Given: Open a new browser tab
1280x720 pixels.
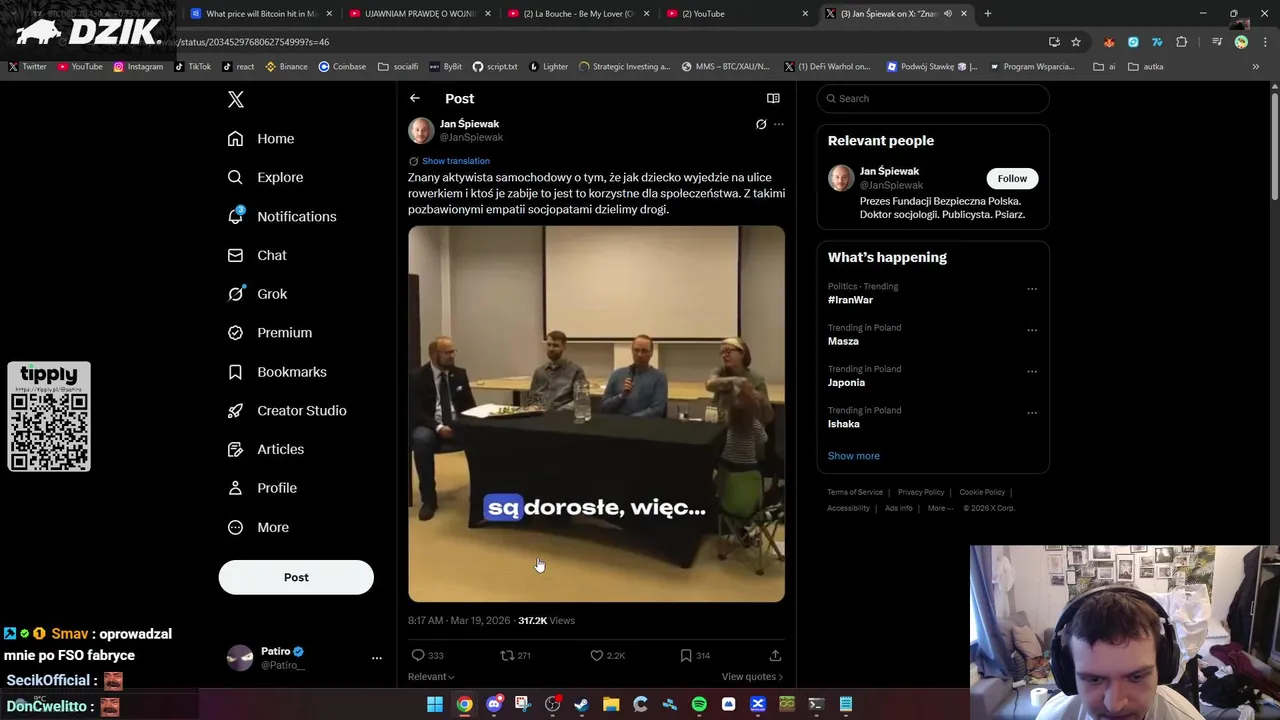Looking at the screenshot, I should [988, 14].
